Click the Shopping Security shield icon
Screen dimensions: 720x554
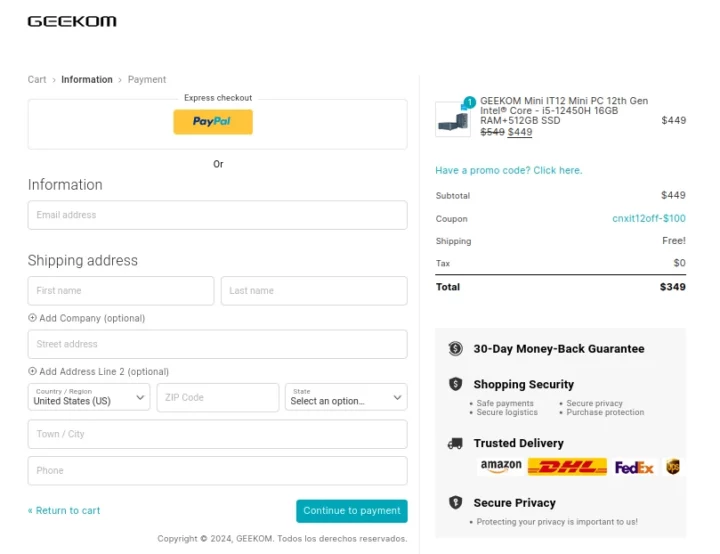point(456,384)
